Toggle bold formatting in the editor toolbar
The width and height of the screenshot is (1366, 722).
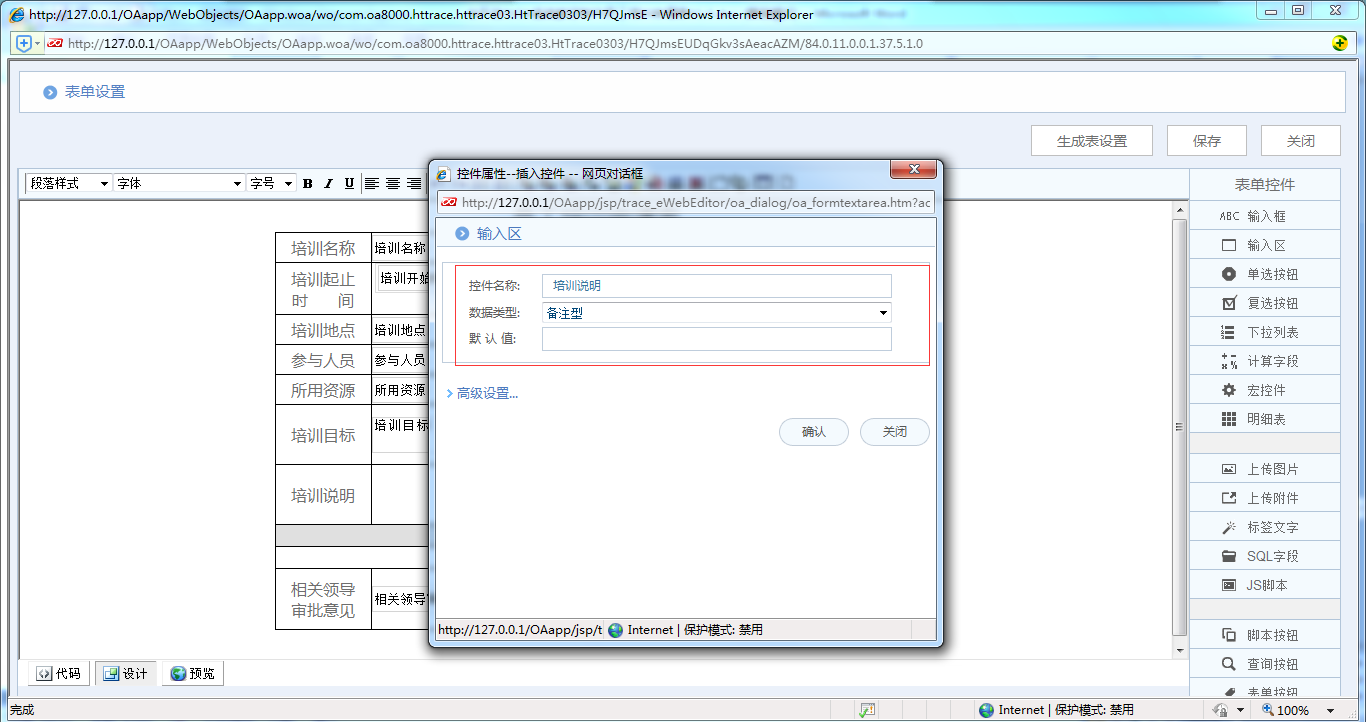pos(307,183)
